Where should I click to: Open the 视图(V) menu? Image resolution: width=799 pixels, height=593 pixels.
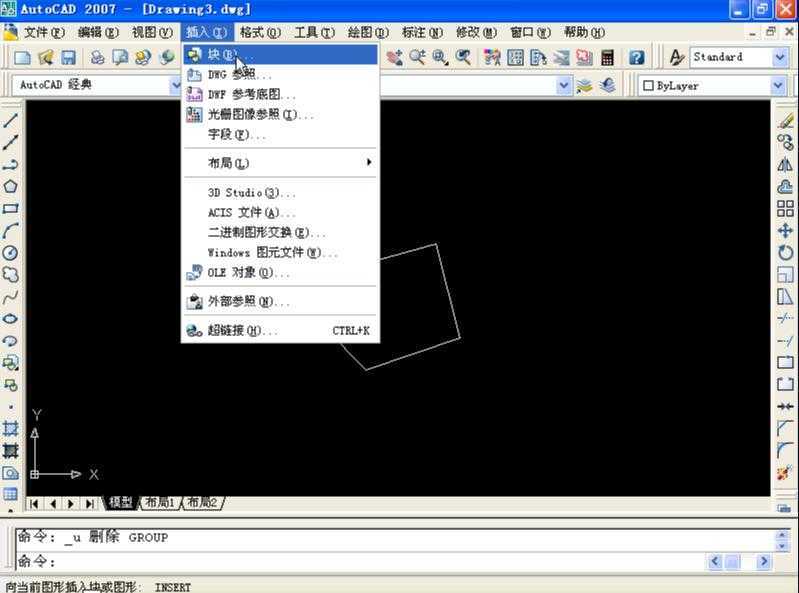pyautogui.click(x=152, y=33)
